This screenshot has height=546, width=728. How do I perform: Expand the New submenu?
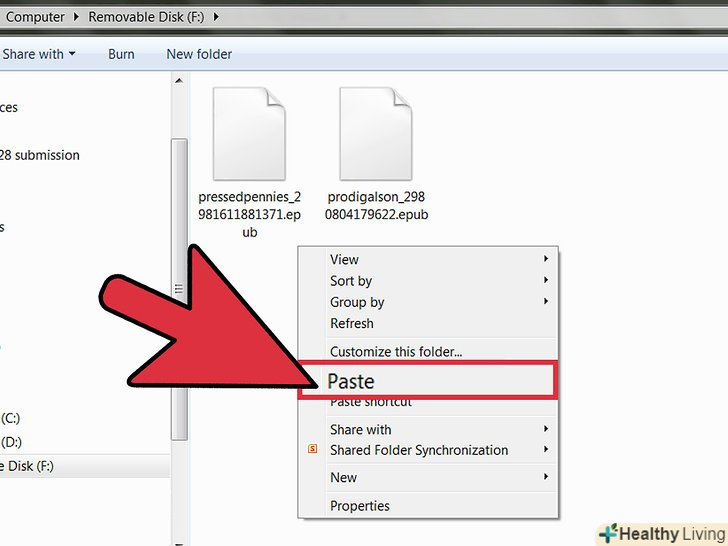pyautogui.click(x=343, y=478)
